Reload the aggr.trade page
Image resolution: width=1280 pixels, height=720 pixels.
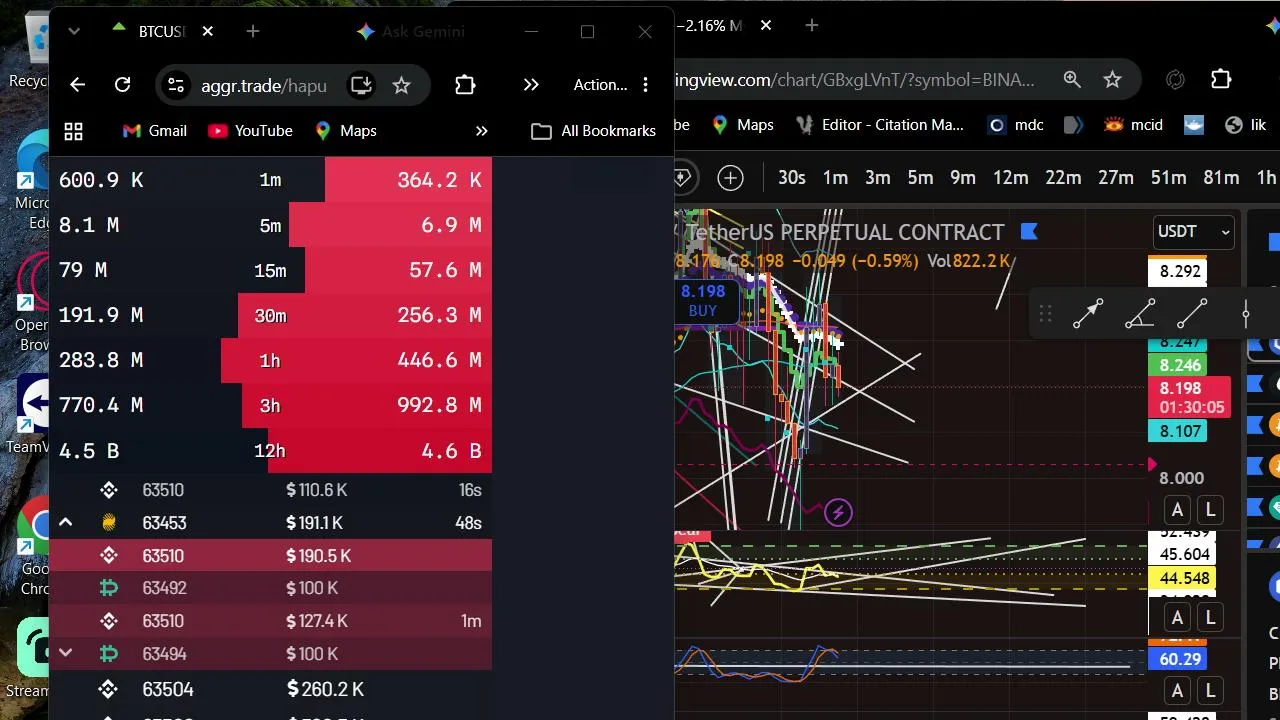coord(122,85)
